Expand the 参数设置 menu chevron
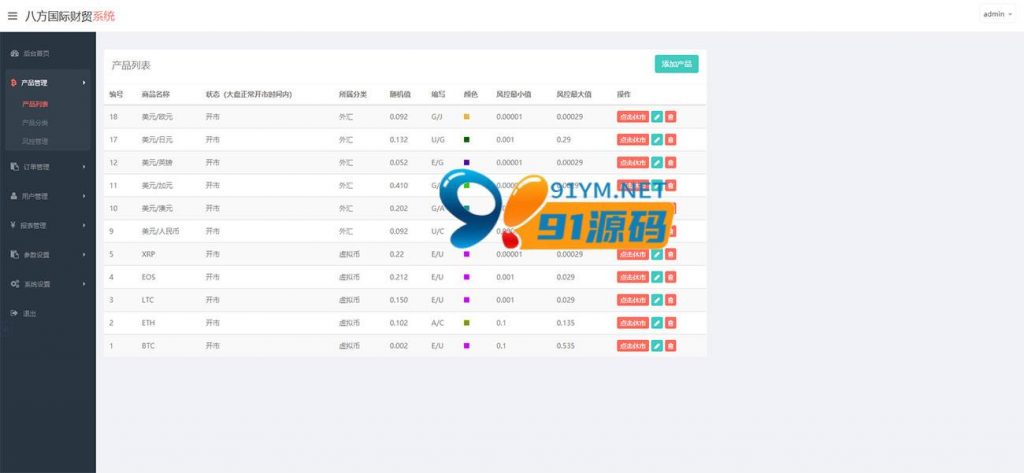1024x473 pixels. point(84,255)
